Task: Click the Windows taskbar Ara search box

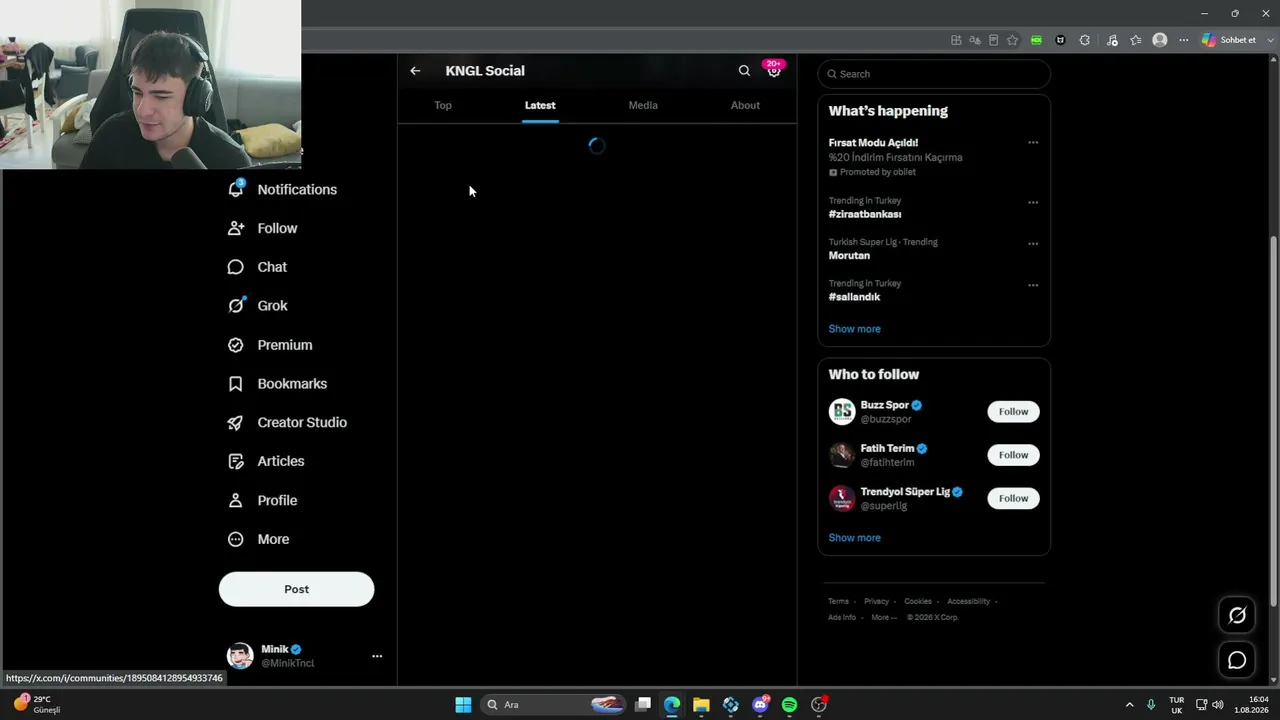Action: coord(553,705)
